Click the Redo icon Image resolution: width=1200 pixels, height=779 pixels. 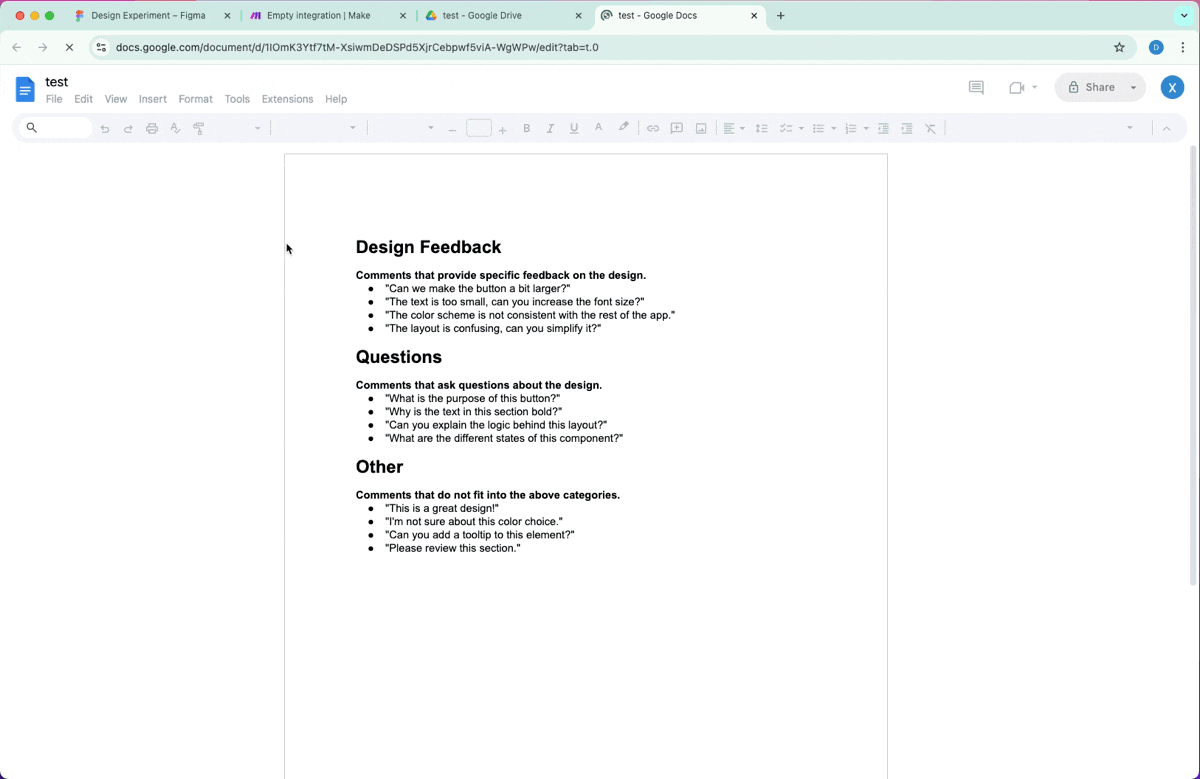pos(128,128)
